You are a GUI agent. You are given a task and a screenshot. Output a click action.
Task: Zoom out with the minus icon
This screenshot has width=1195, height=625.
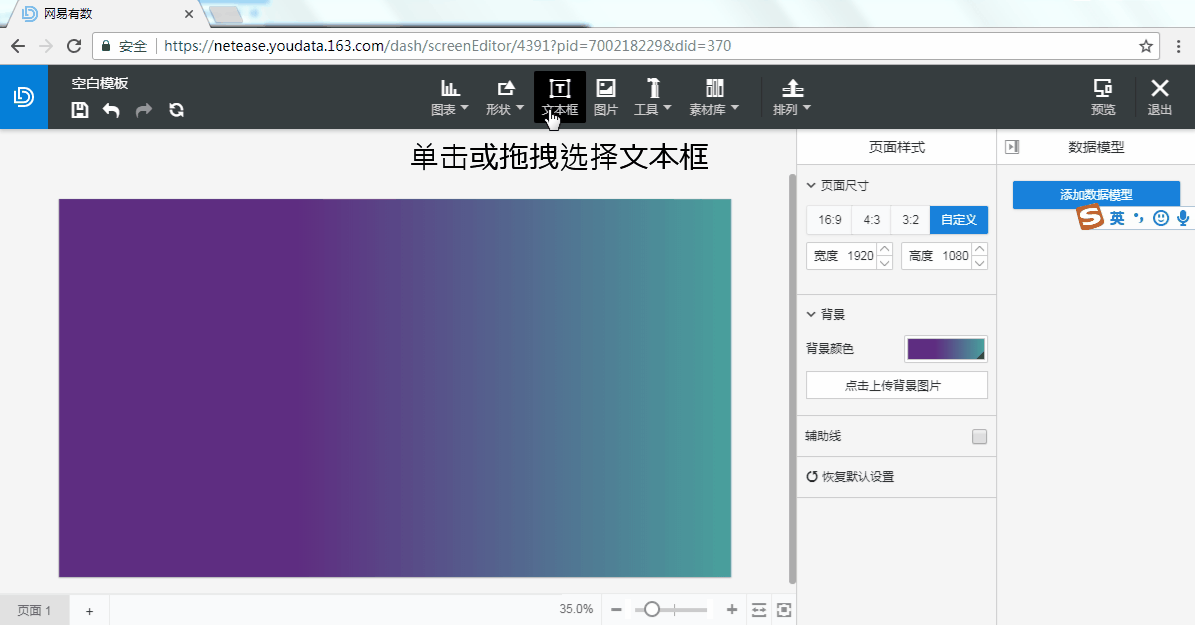617,610
